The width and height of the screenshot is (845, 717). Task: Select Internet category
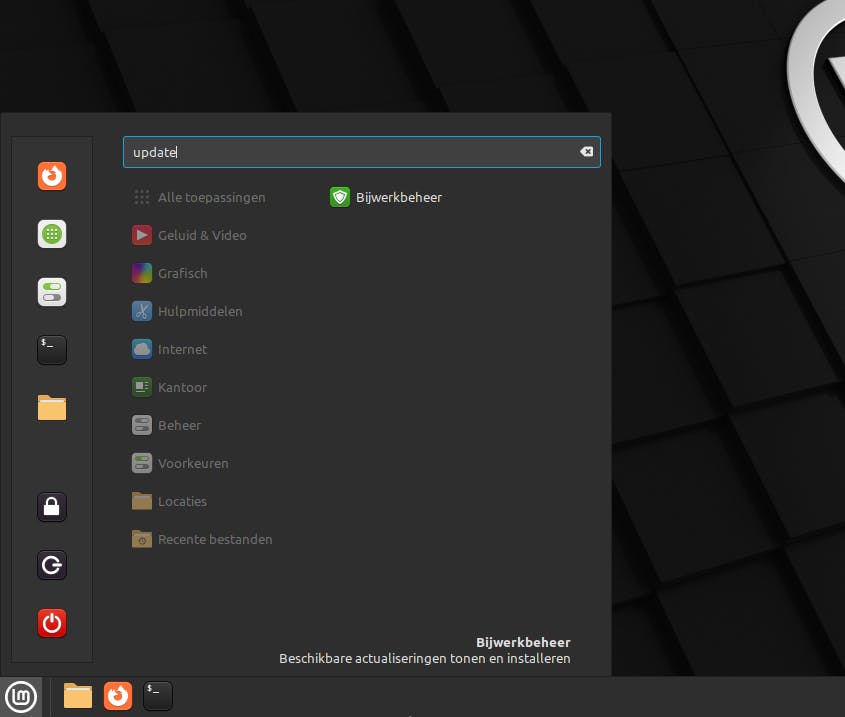pyautogui.click(x=169, y=349)
